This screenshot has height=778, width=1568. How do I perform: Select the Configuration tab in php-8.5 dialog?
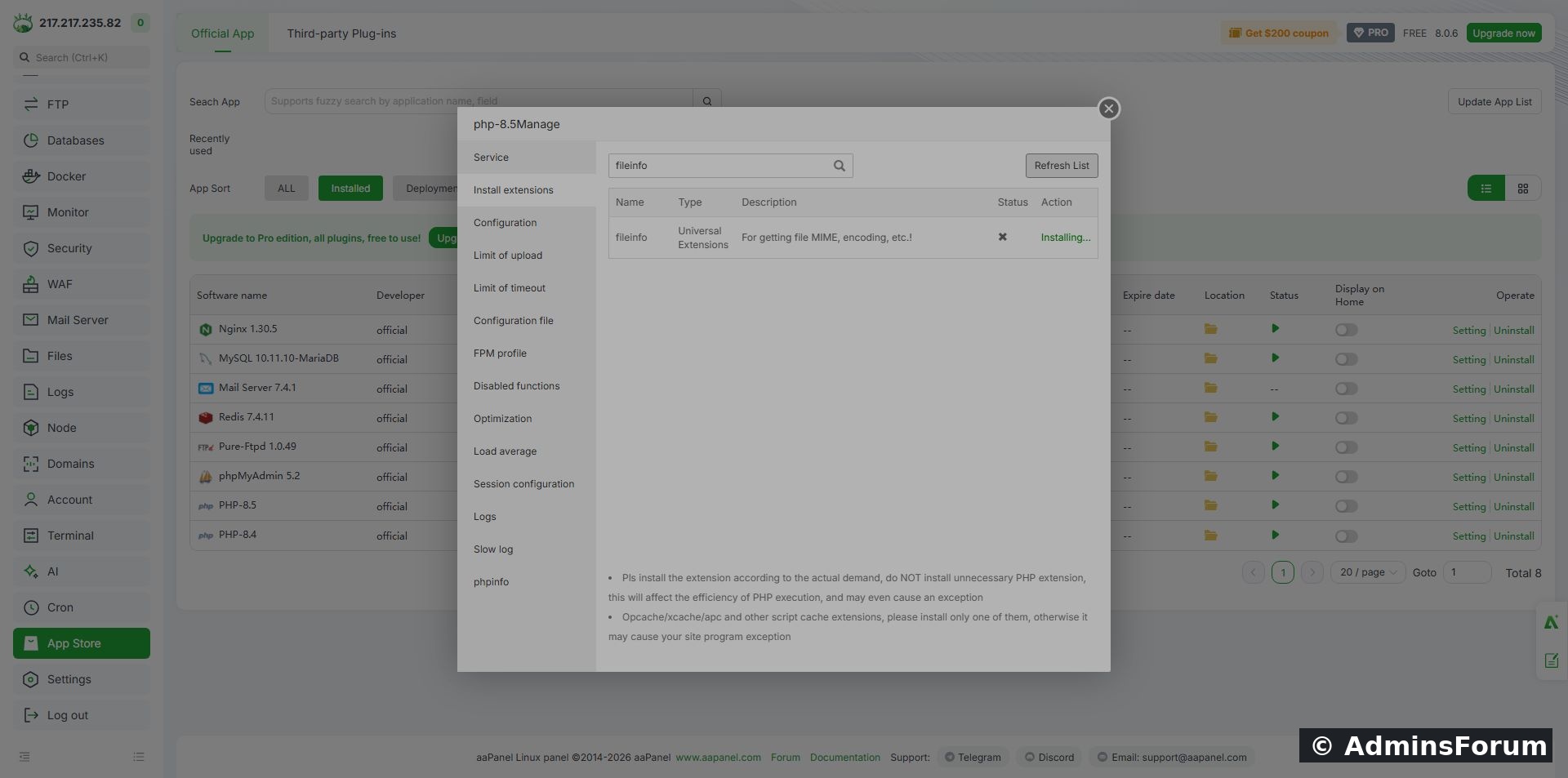(x=527, y=223)
